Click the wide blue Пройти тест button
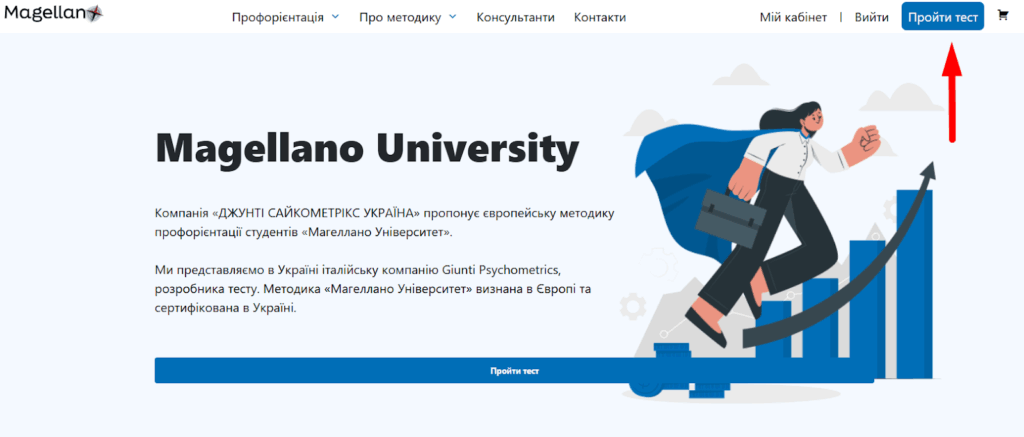This screenshot has width=1024, height=437. (514, 370)
